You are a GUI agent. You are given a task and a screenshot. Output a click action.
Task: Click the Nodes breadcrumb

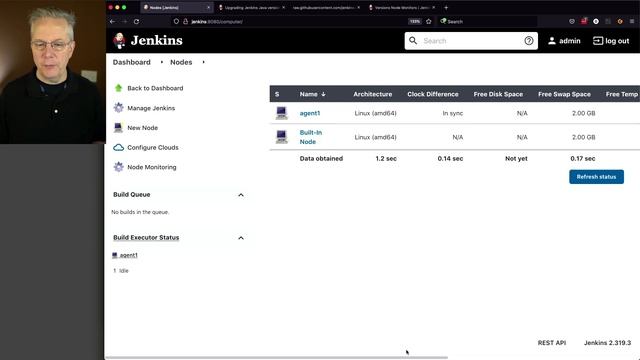pos(181,62)
